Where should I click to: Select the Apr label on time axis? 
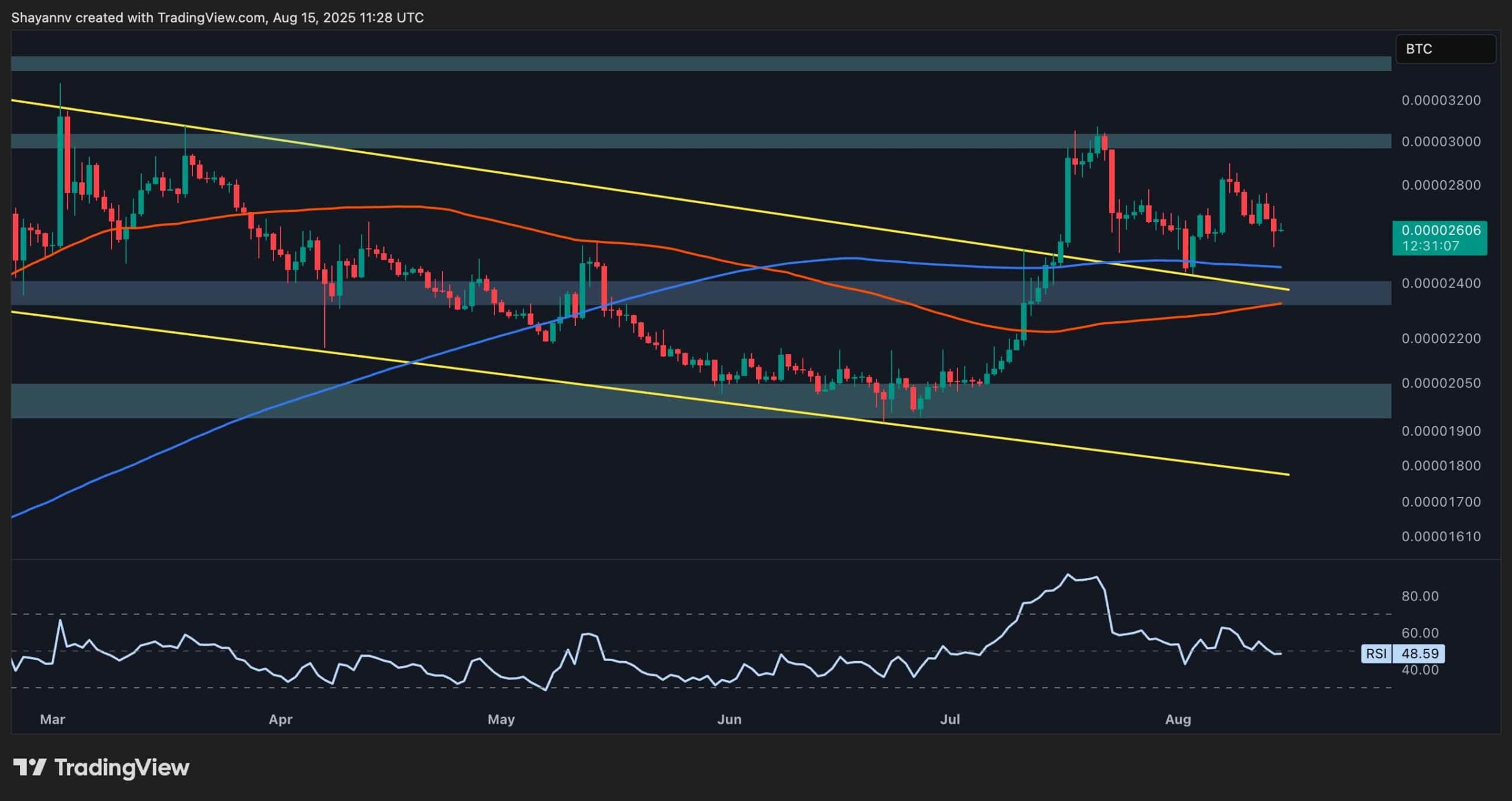click(281, 720)
